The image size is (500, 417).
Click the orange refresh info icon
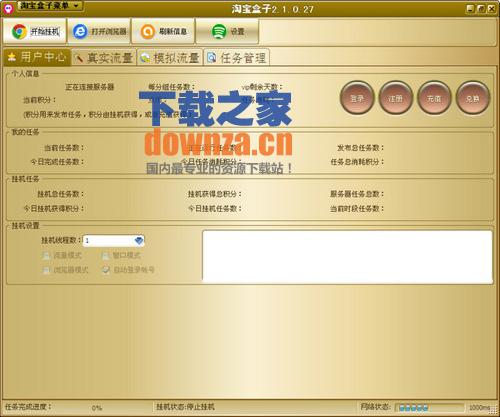[x=148, y=32]
